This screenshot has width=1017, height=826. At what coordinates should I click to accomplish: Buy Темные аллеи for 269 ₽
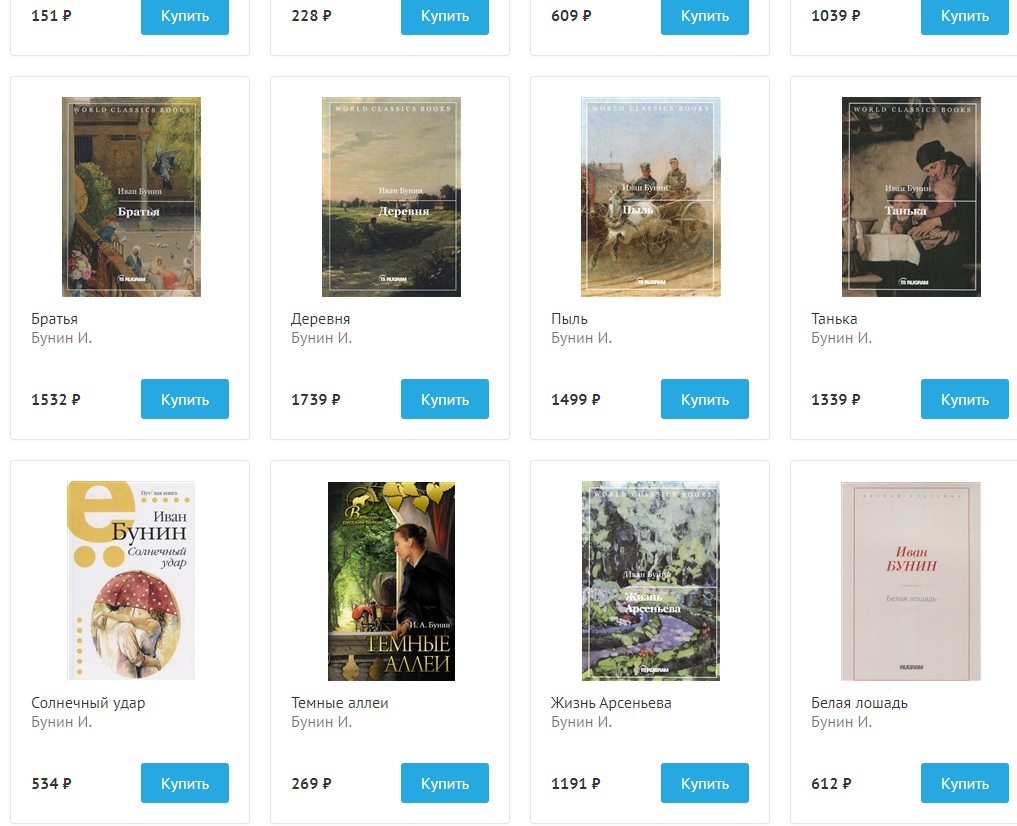tap(445, 783)
